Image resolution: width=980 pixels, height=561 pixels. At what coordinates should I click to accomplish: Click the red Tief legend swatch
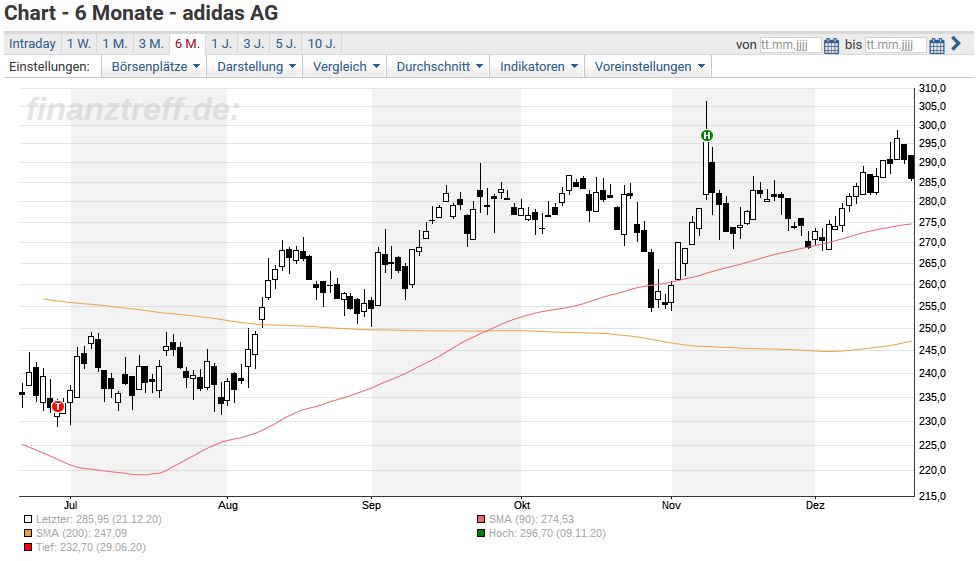[x=28, y=547]
